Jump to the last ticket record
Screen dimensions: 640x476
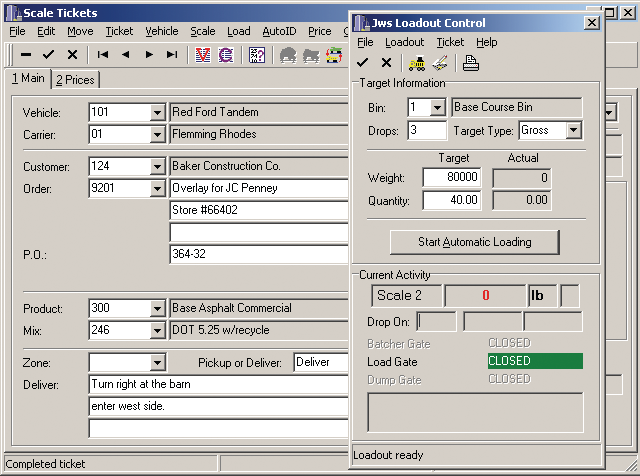172,54
